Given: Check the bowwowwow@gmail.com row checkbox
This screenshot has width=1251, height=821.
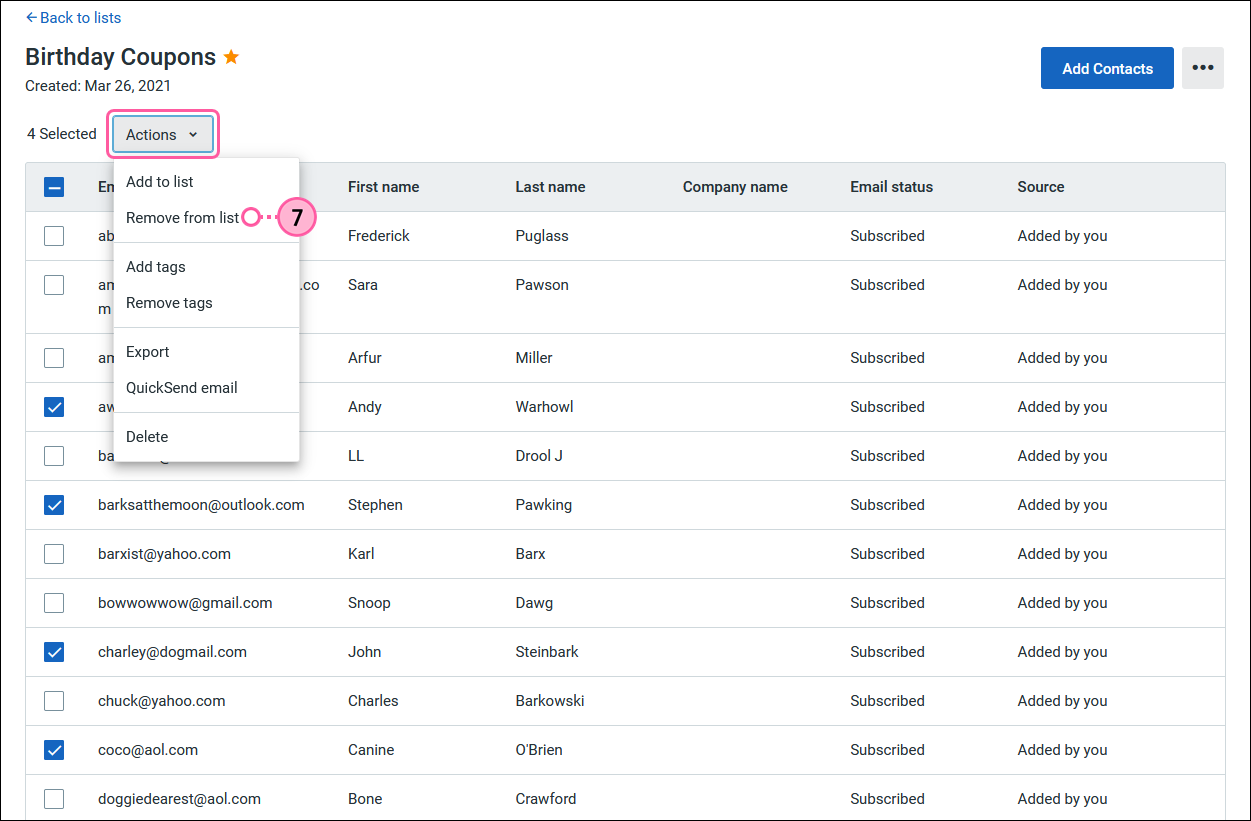Looking at the screenshot, I should point(54,603).
